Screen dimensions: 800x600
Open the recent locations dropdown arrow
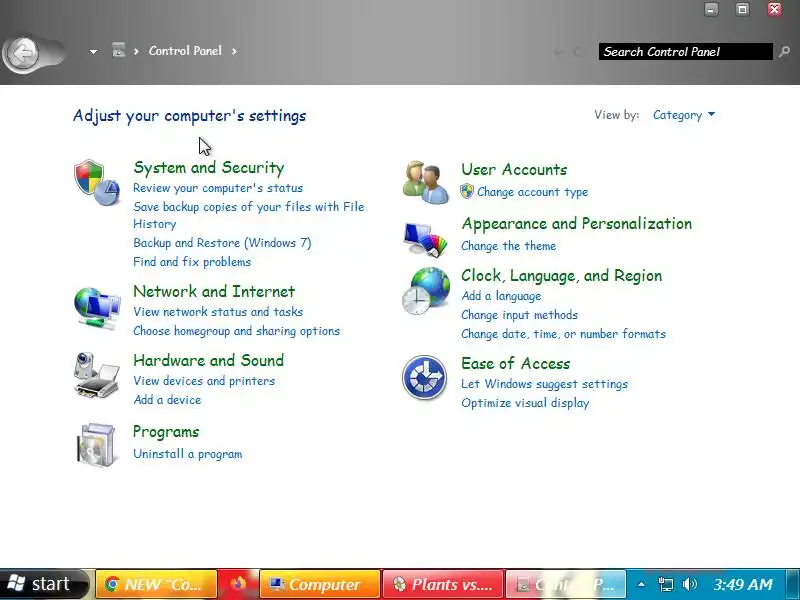click(93, 52)
